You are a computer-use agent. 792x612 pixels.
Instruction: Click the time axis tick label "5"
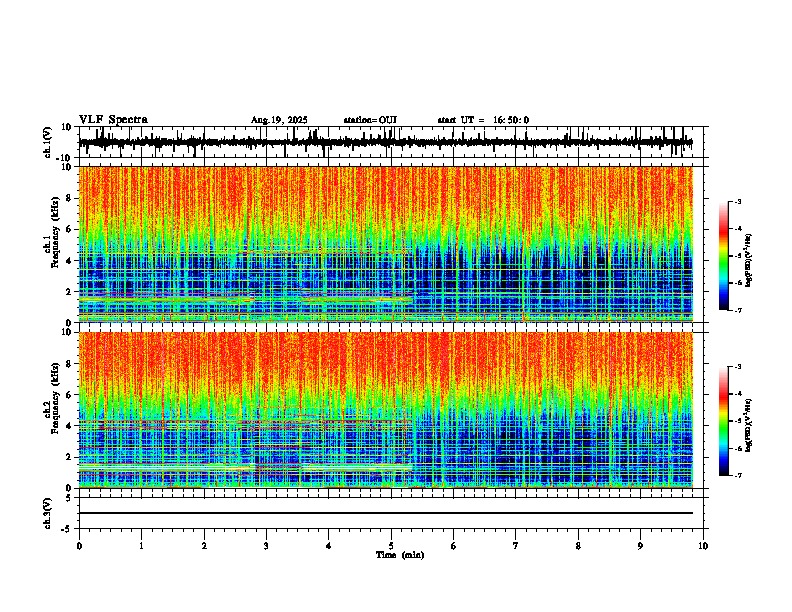click(x=391, y=546)
